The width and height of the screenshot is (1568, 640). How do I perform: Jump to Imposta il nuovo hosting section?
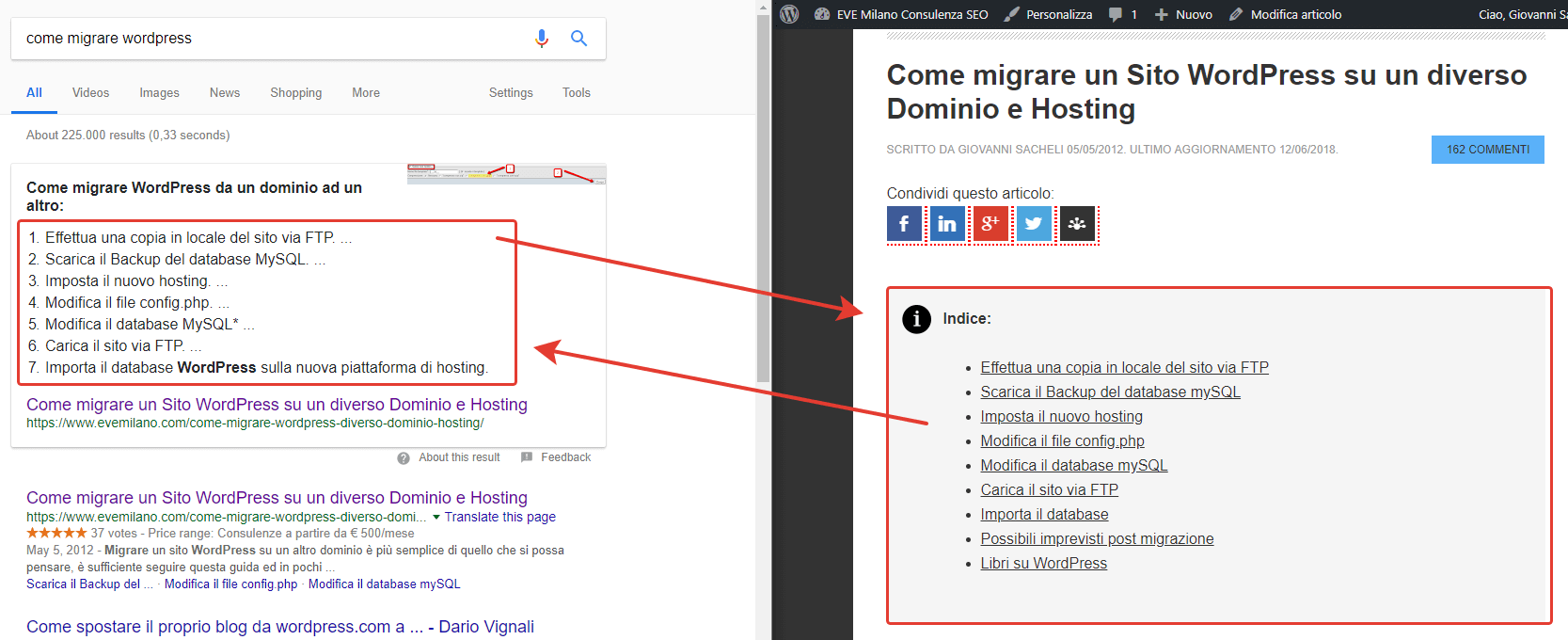coord(1062,417)
